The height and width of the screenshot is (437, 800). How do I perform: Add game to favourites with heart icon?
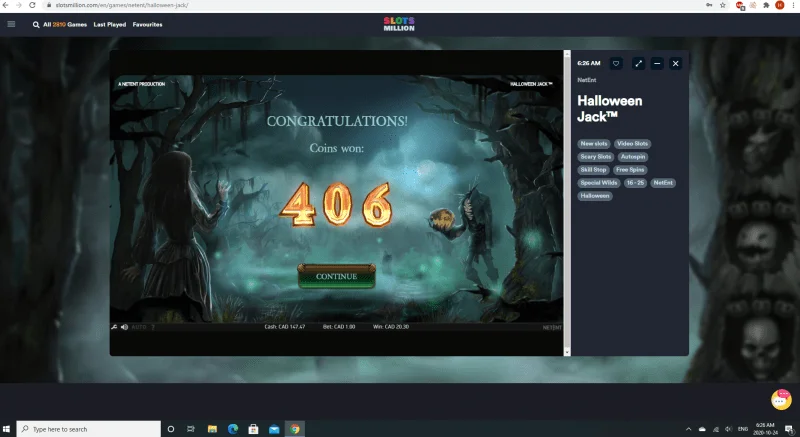tap(616, 63)
